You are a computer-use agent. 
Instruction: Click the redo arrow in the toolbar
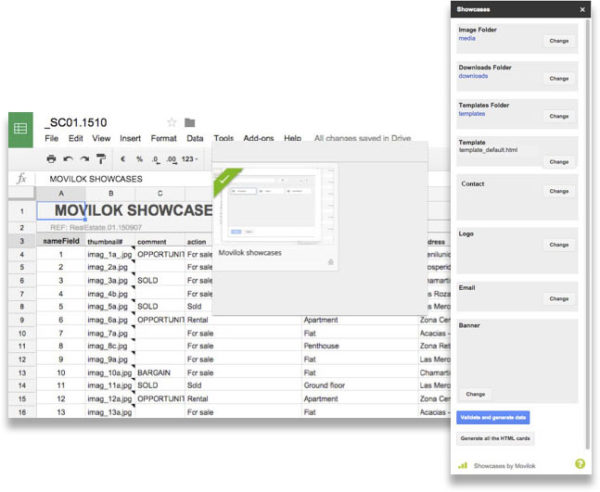(x=85, y=159)
